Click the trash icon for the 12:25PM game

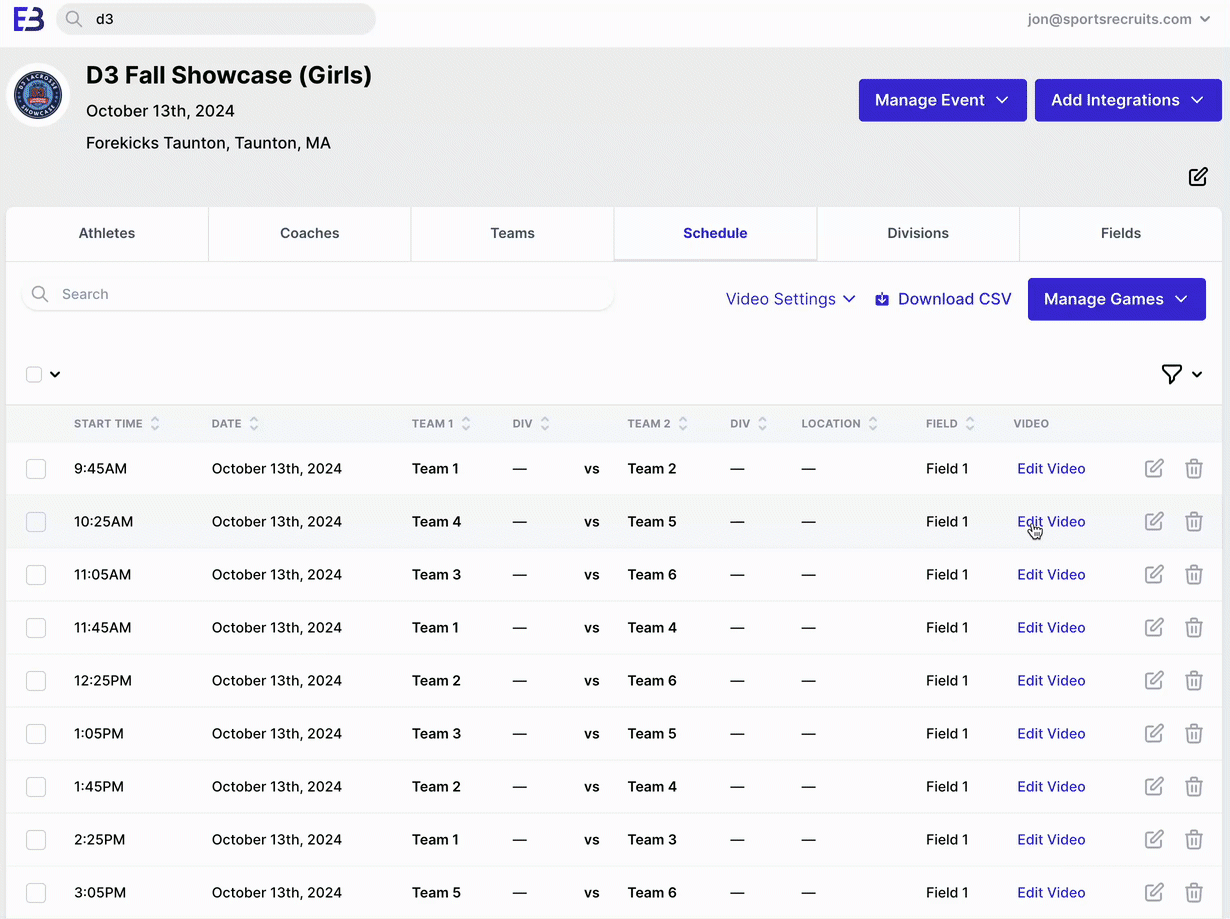coord(1193,680)
